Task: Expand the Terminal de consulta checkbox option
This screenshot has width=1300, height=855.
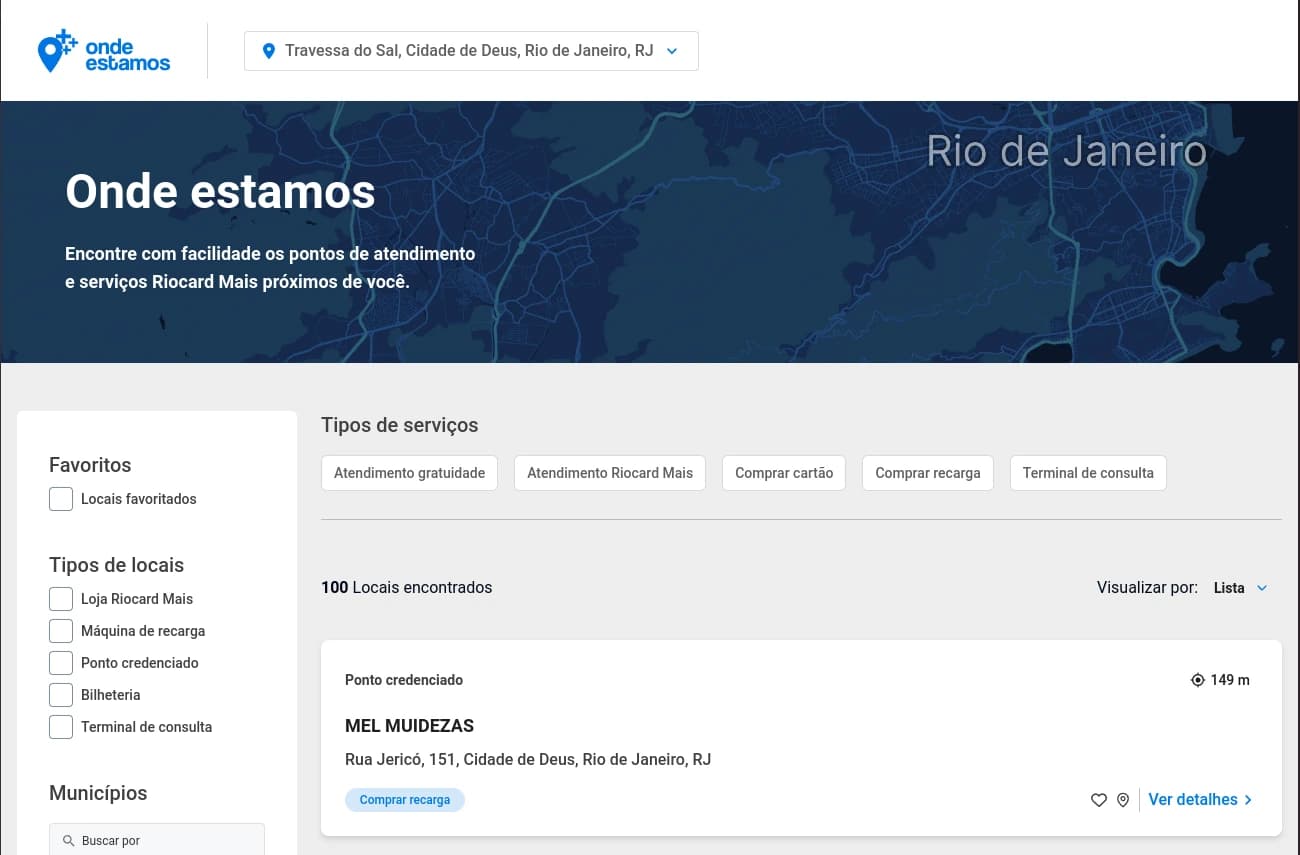Action: [61, 727]
